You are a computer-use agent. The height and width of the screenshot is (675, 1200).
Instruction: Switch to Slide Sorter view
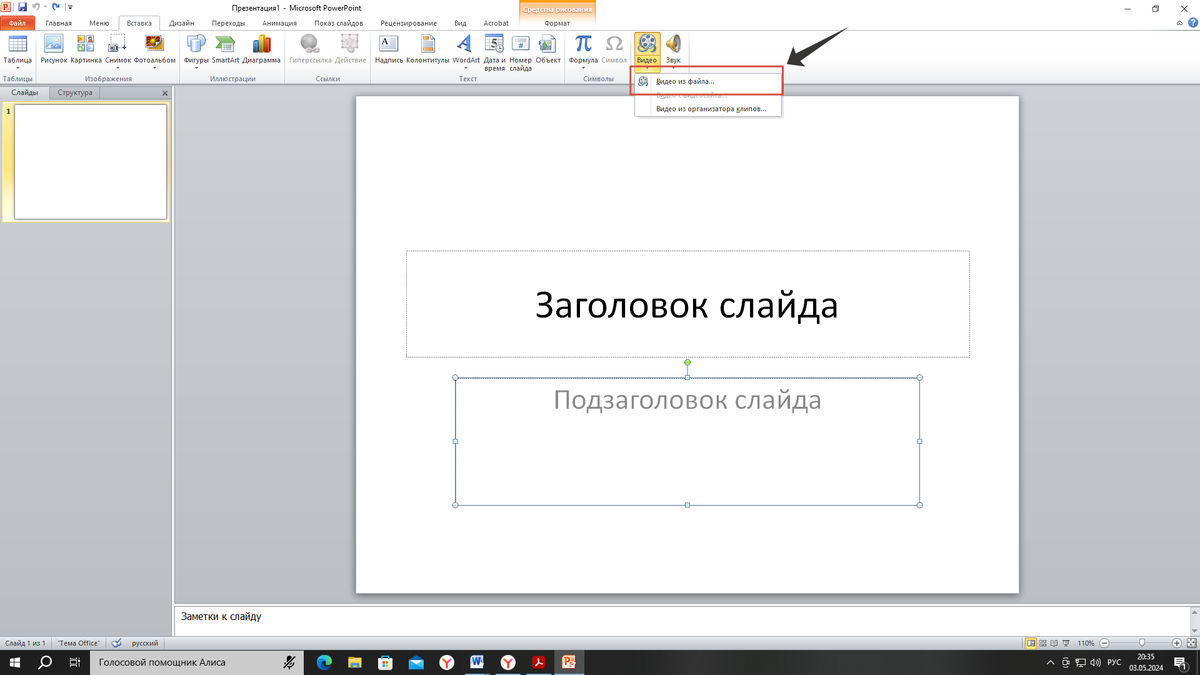[x=1043, y=643]
